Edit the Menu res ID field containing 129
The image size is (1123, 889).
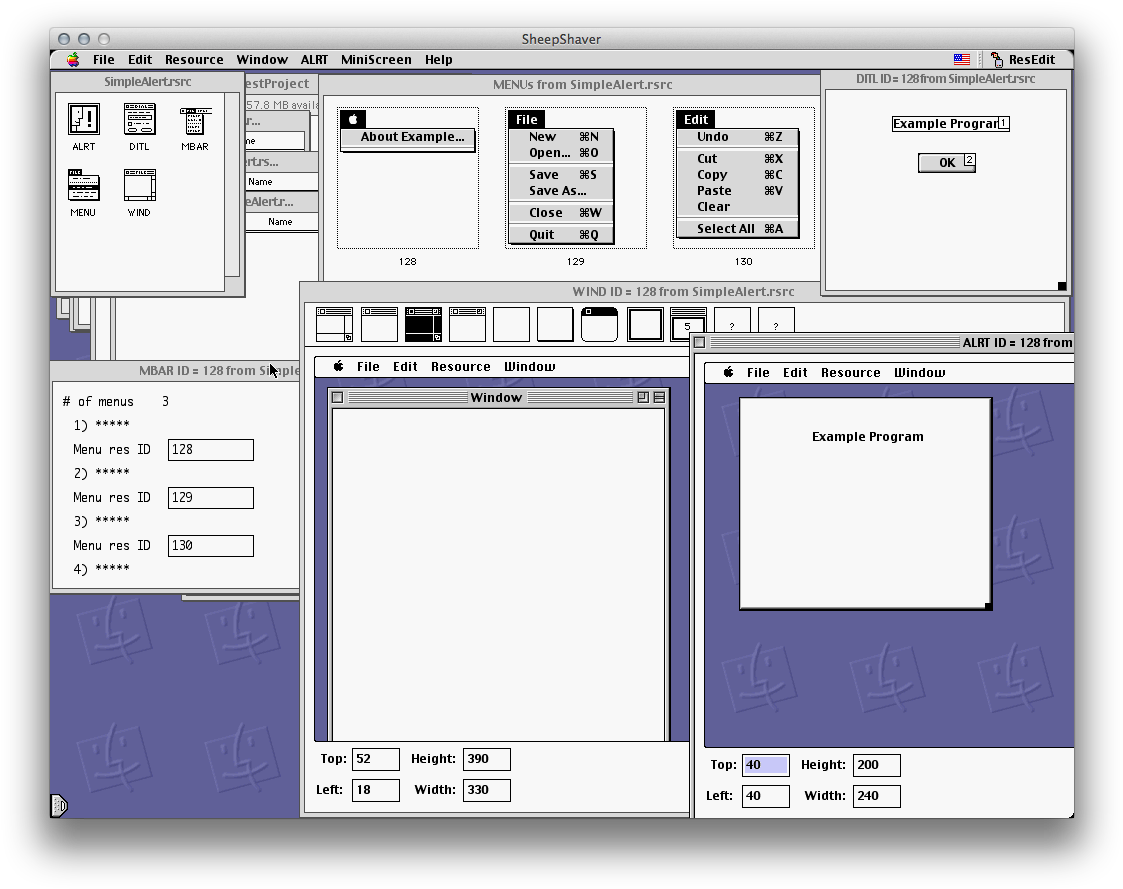[210, 497]
